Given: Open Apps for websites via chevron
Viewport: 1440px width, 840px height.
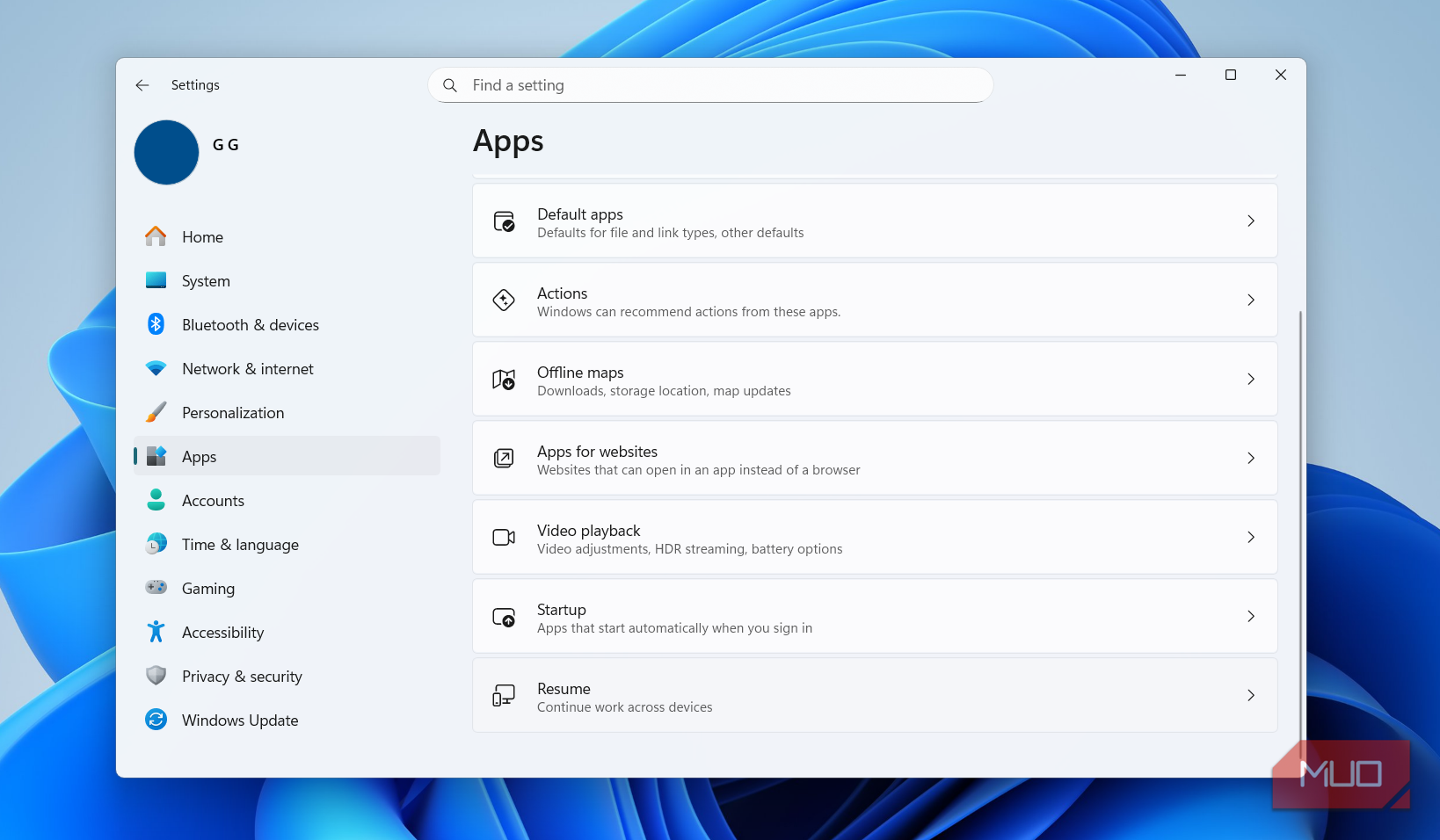Looking at the screenshot, I should (1251, 459).
